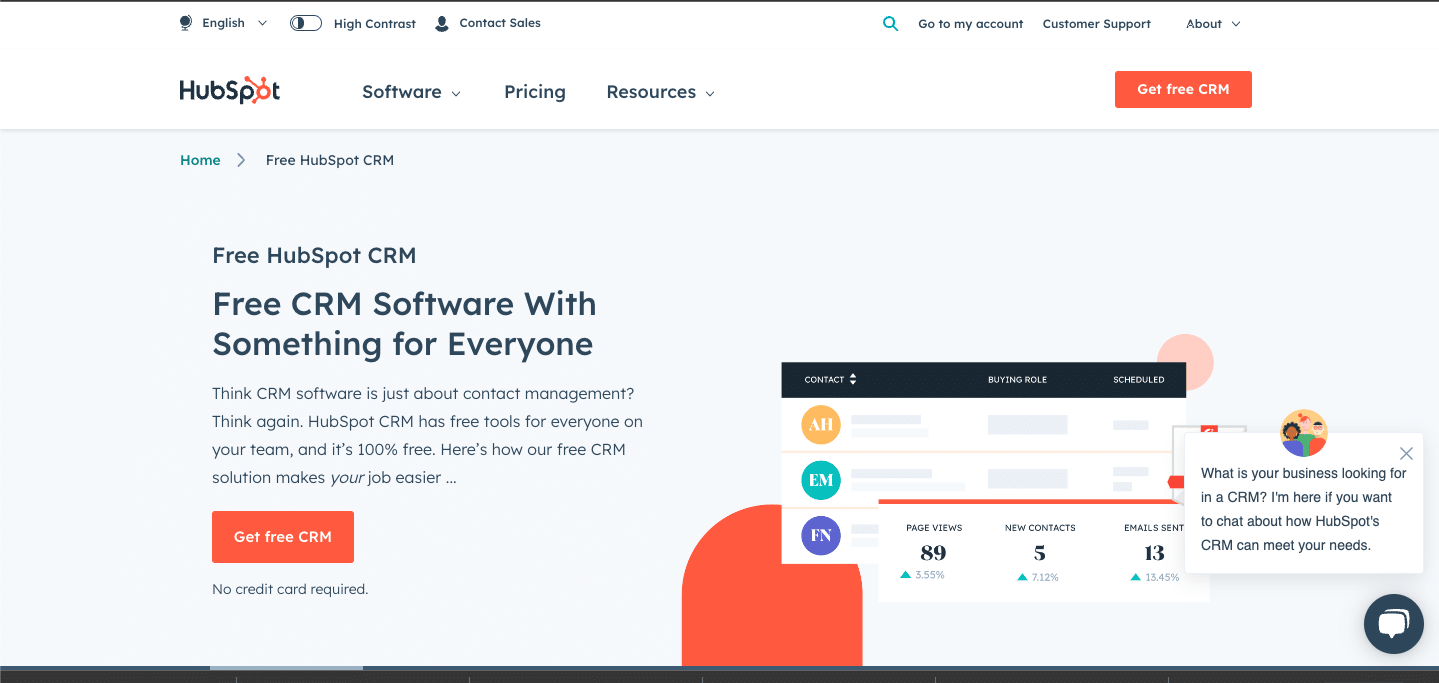Click the AH contact avatar
The height and width of the screenshot is (683, 1439).
(821, 425)
